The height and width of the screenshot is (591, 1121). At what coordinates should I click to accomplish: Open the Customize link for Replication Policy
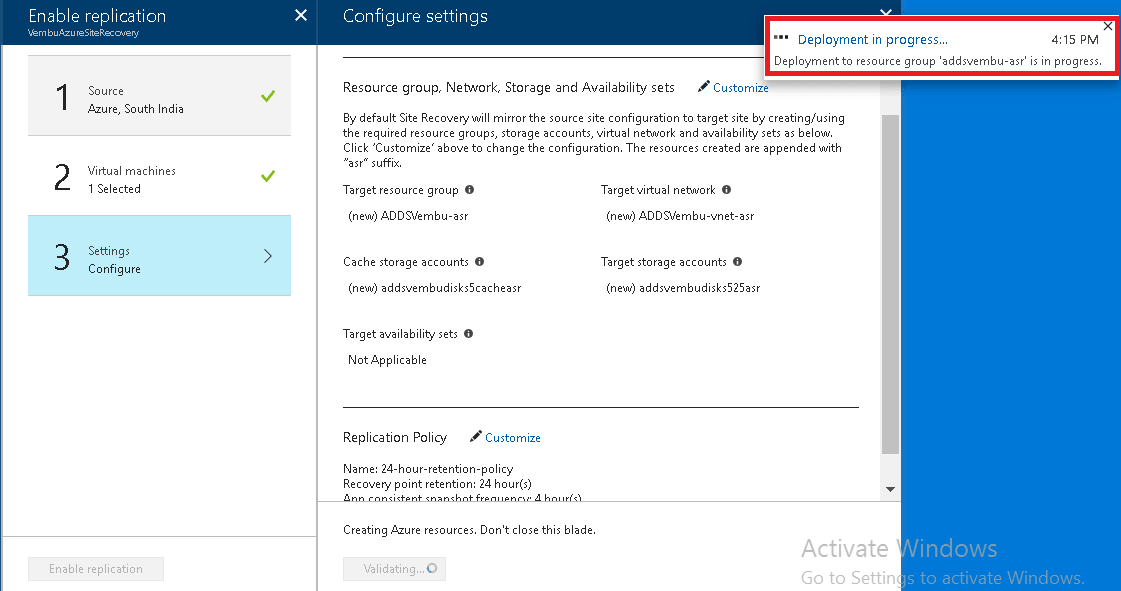[513, 438]
